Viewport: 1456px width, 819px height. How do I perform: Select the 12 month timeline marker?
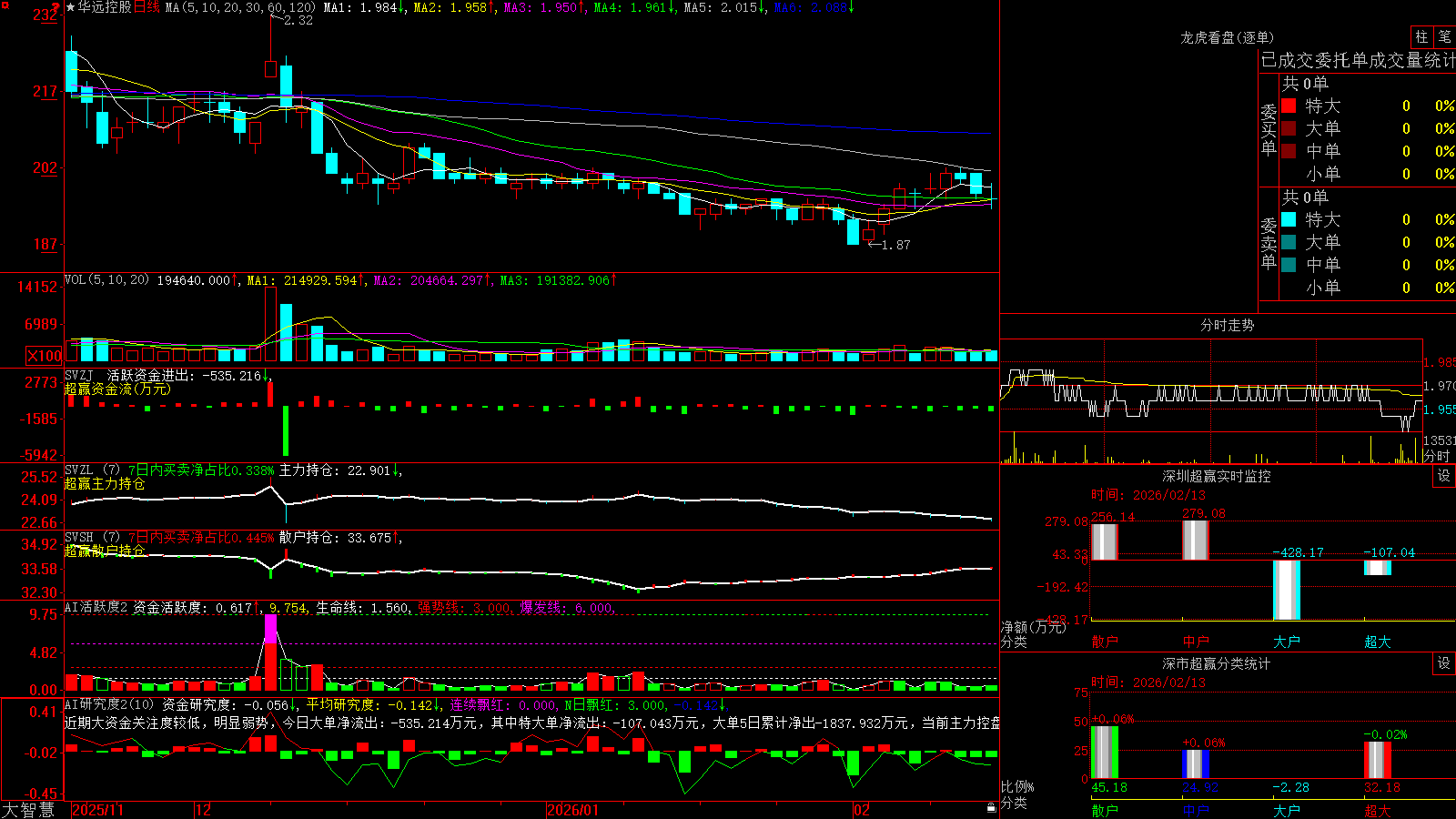click(x=203, y=810)
